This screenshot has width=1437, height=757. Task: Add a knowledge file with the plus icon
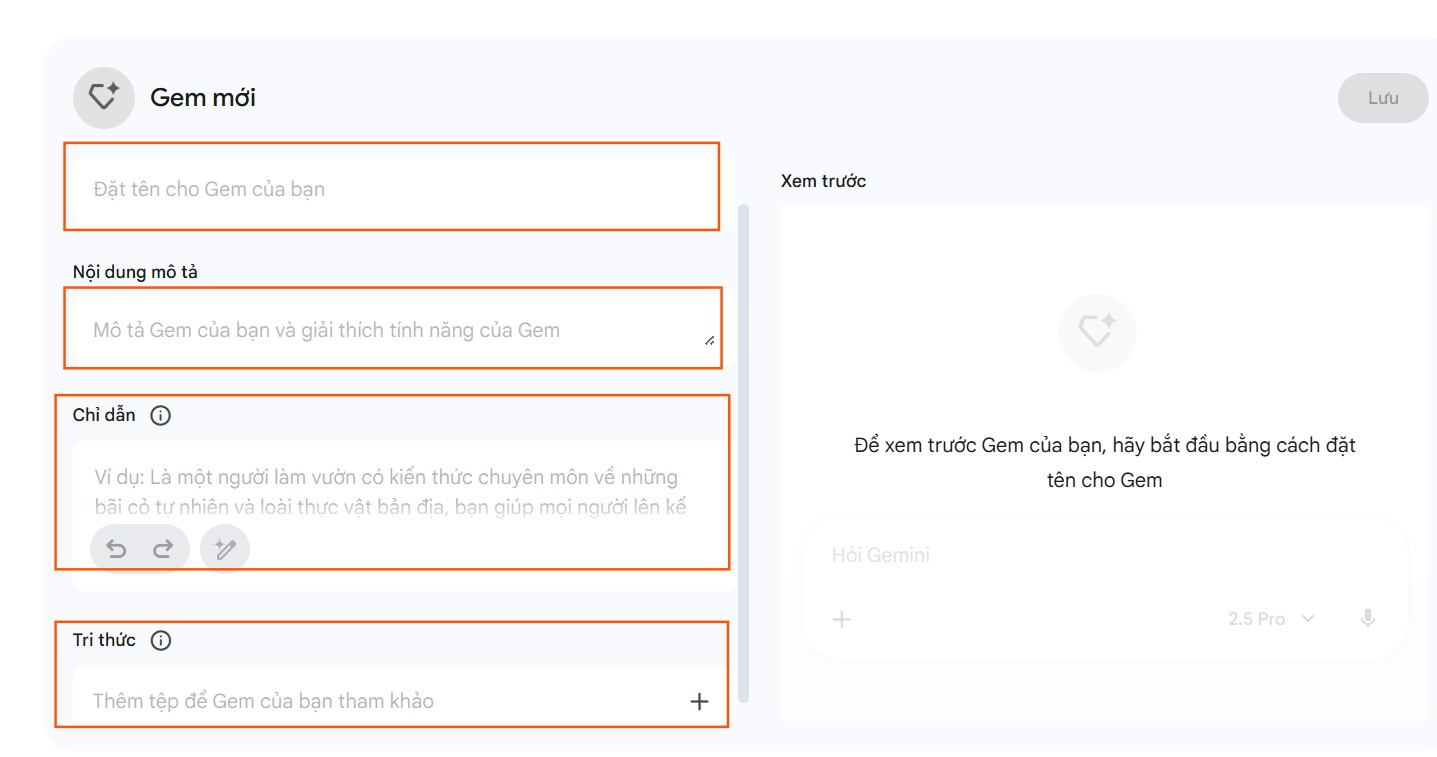tap(699, 701)
